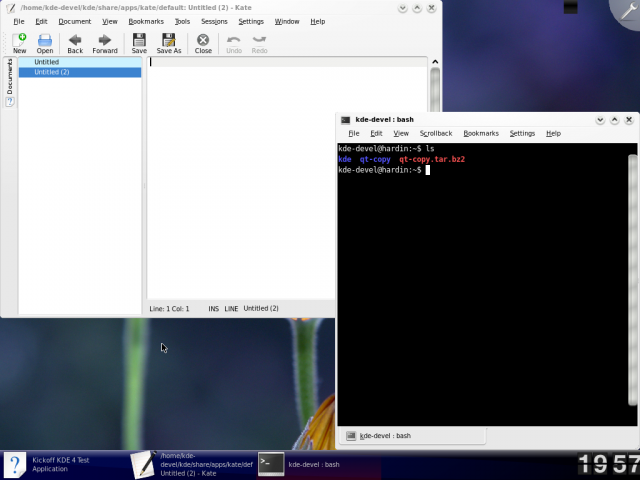Click the Close document toolbar icon
The width and height of the screenshot is (640, 480).
[x=203, y=43]
